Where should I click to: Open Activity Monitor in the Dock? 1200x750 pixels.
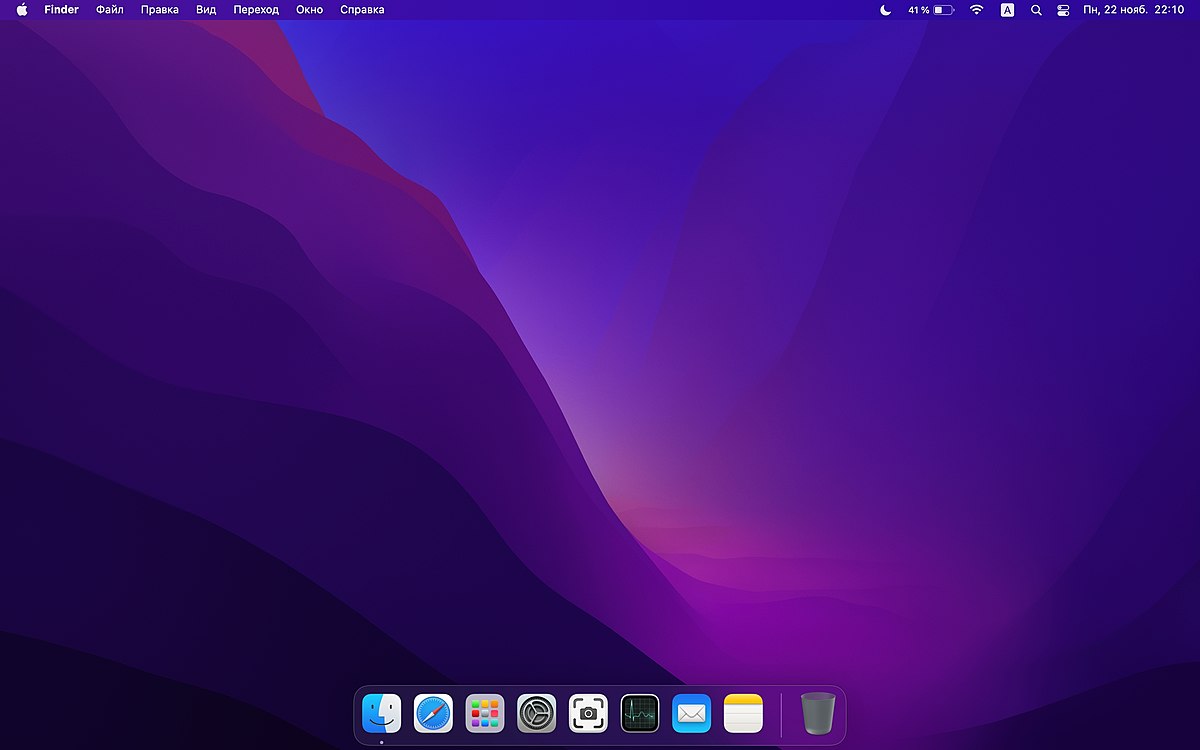coord(640,713)
